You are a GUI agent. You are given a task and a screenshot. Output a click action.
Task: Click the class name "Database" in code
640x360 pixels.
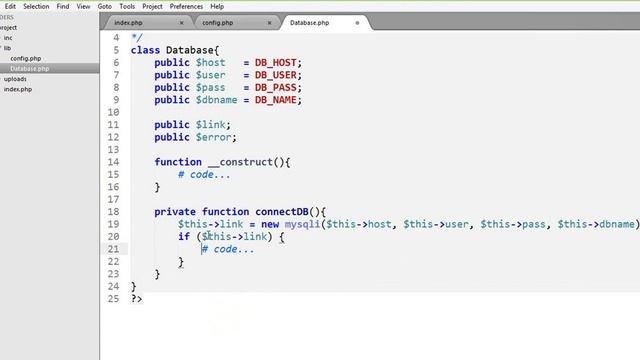(x=189, y=50)
